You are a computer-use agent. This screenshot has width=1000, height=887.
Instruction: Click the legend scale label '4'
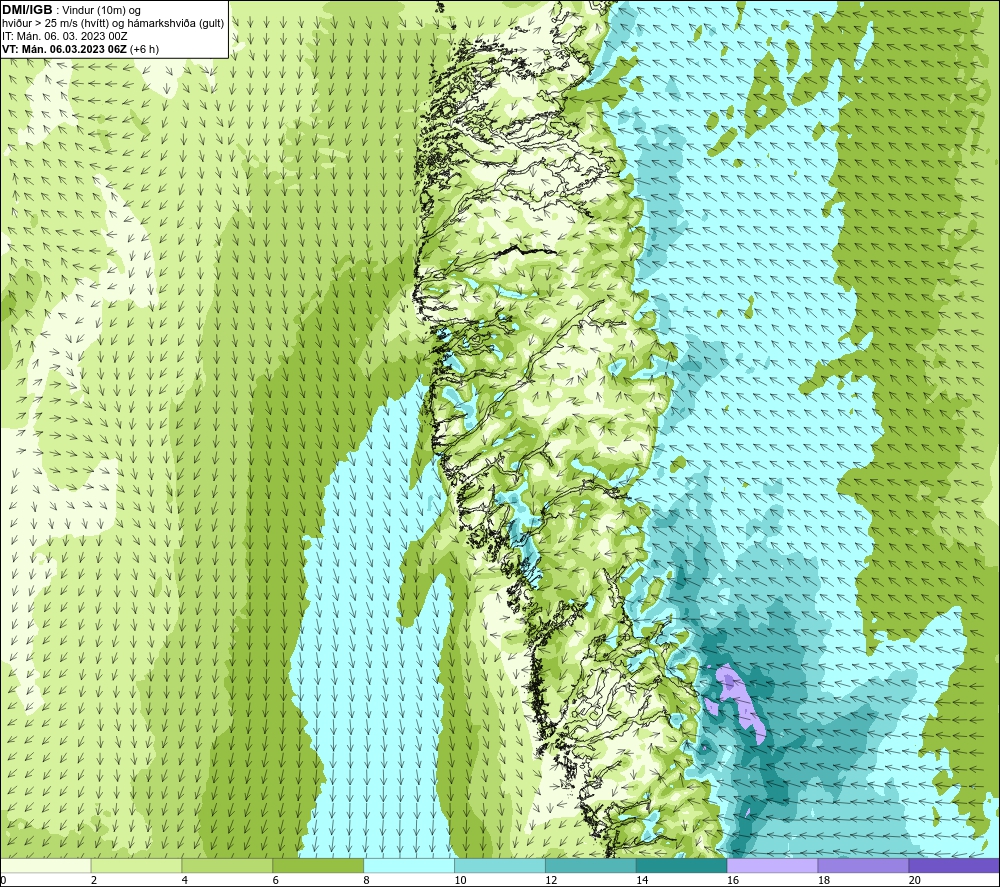185,880
